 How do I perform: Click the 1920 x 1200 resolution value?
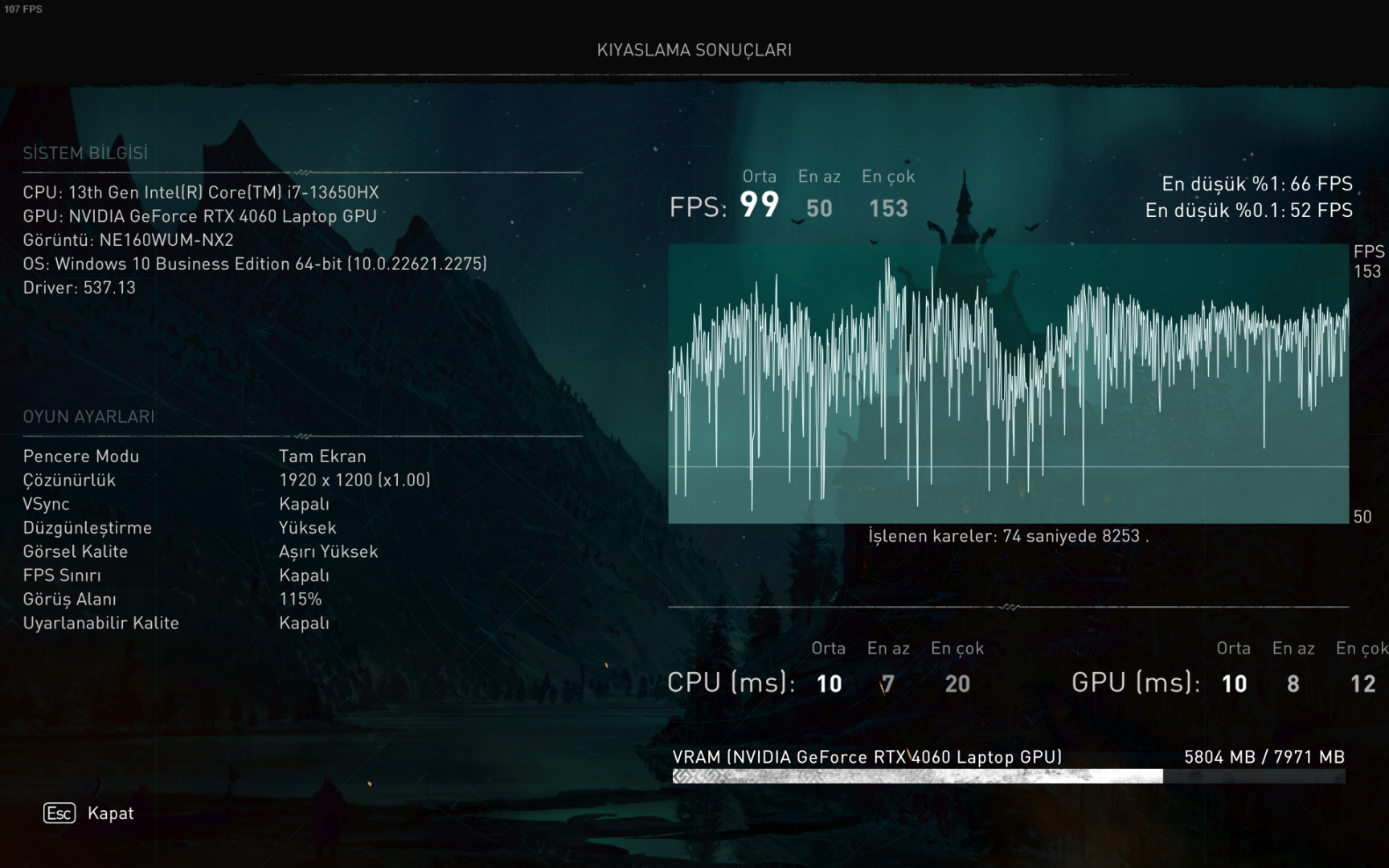click(x=354, y=480)
